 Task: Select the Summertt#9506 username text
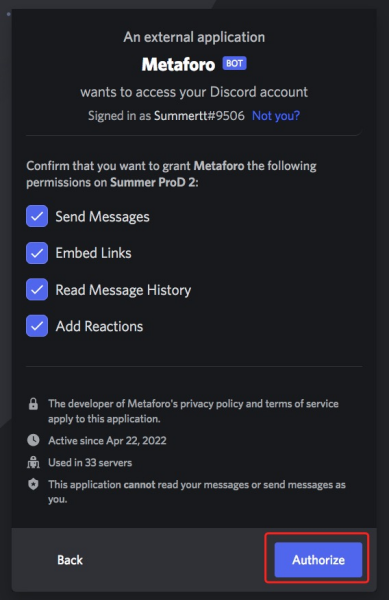click(199, 116)
